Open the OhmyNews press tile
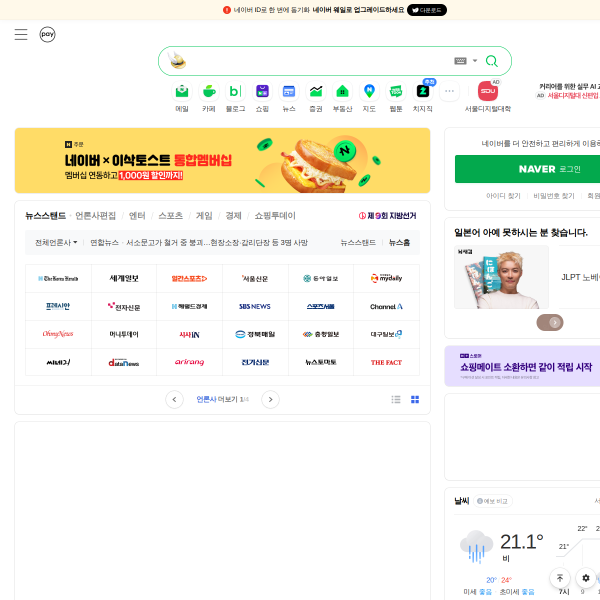 [x=58, y=334]
